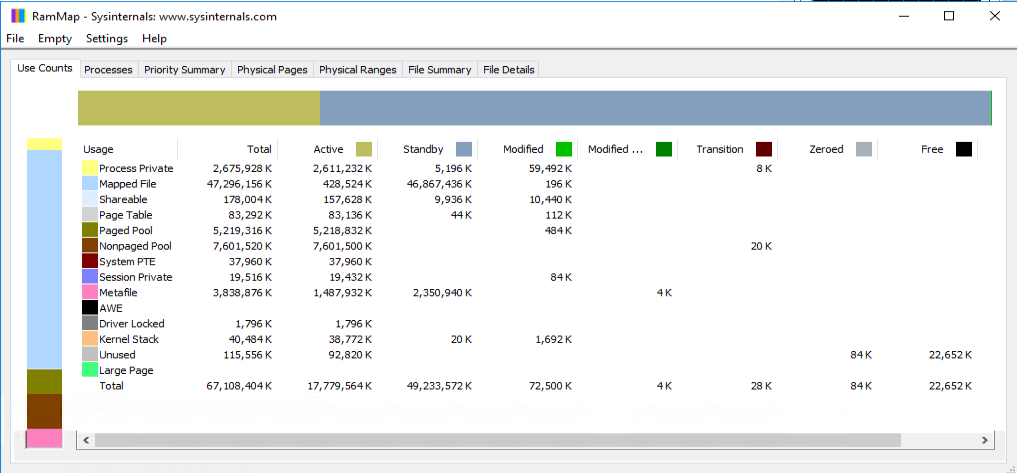The image size is (1017, 473).
Task: Switch to the Processes tab
Action: [108, 69]
